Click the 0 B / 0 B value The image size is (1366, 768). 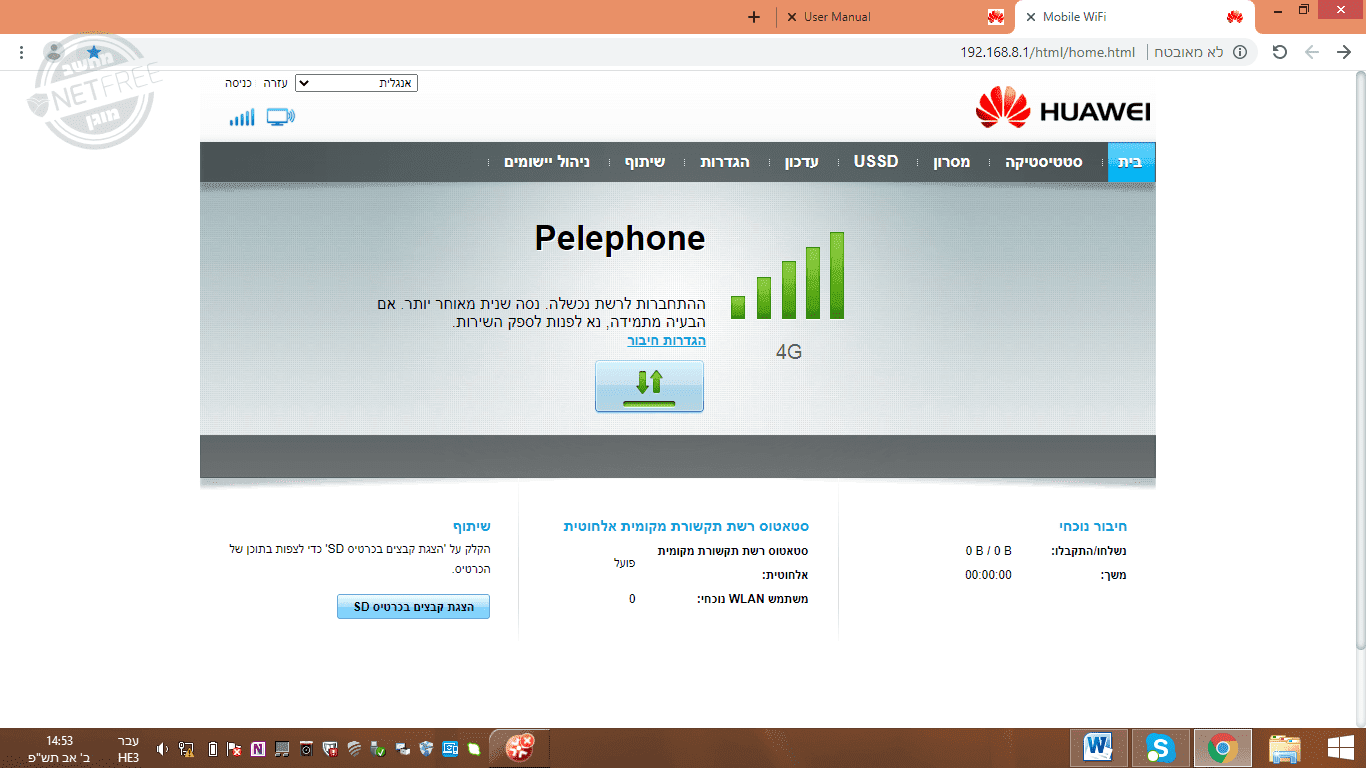coord(988,551)
